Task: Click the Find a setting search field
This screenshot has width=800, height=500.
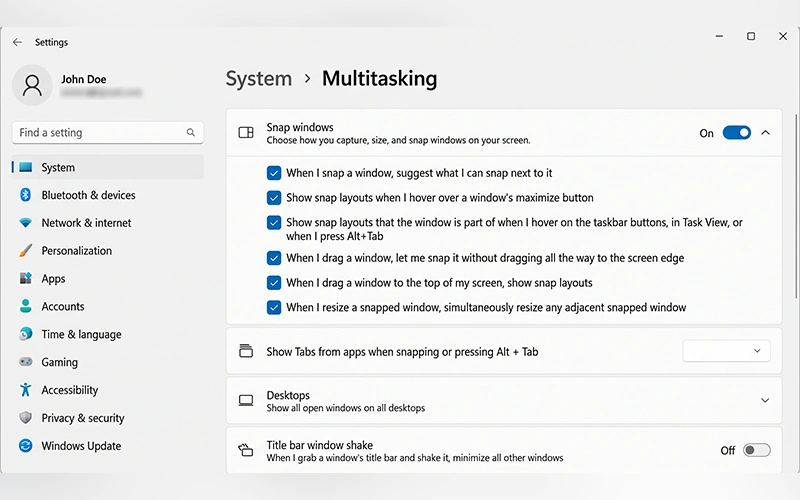Action: click(108, 133)
